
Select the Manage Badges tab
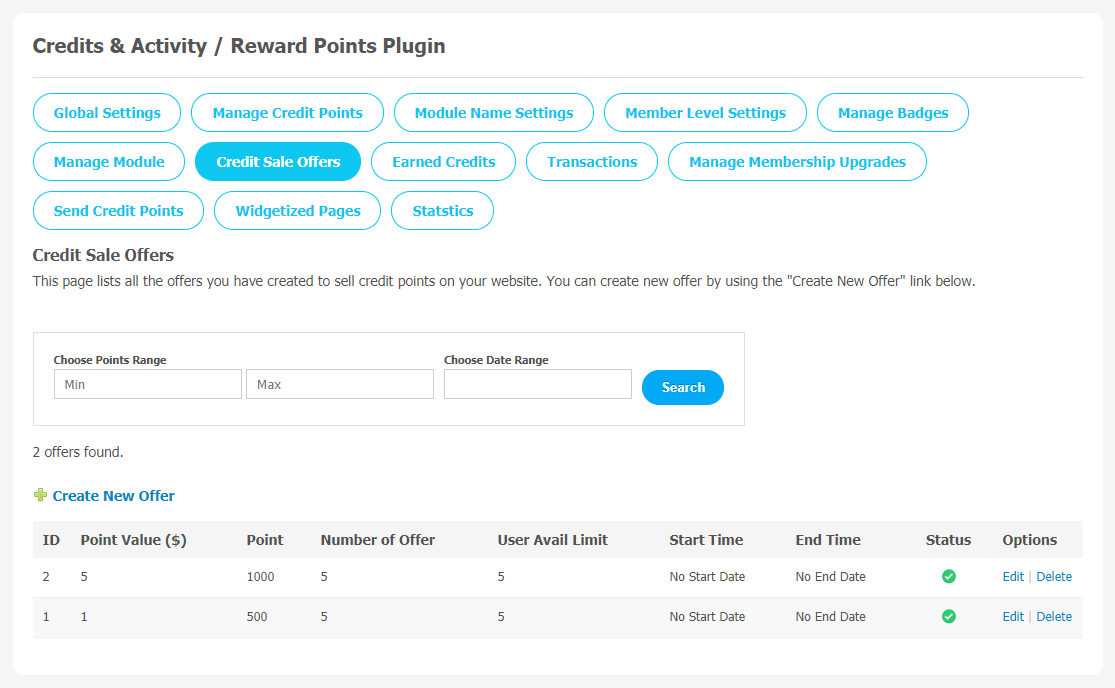click(x=893, y=112)
